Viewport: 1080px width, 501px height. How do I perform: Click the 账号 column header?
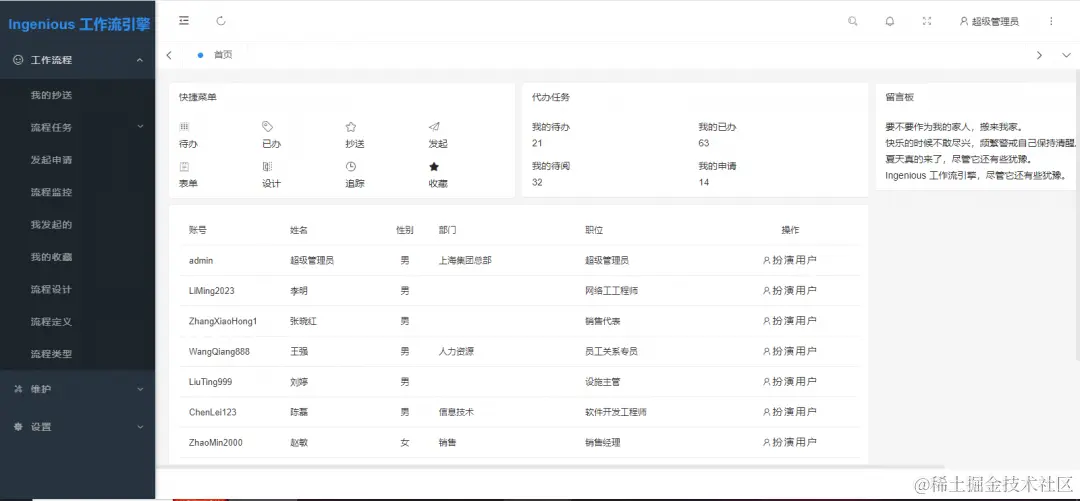[198, 230]
